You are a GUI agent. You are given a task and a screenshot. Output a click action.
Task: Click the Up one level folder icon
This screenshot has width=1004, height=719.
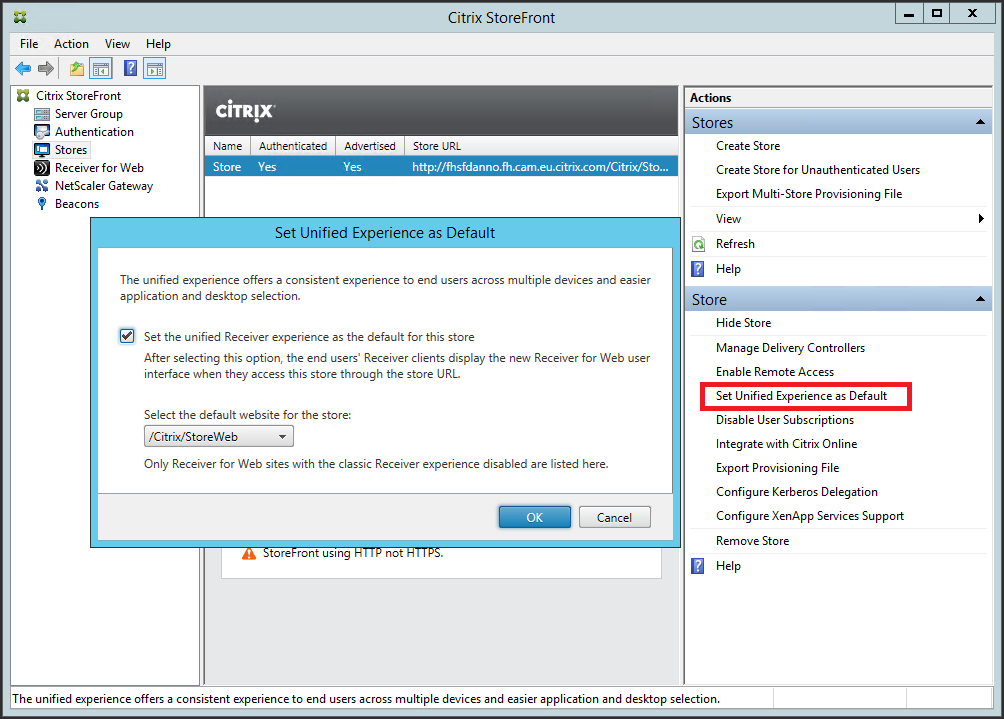click(x=77, y=69)
